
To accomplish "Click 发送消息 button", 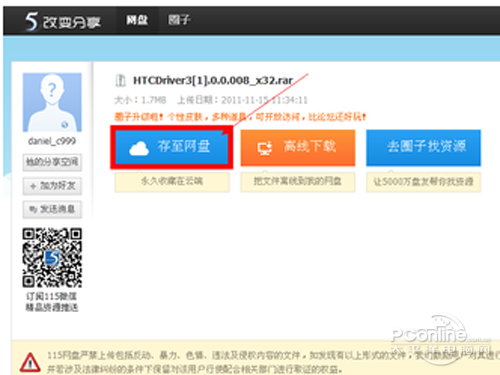I will tap(52, 209).
